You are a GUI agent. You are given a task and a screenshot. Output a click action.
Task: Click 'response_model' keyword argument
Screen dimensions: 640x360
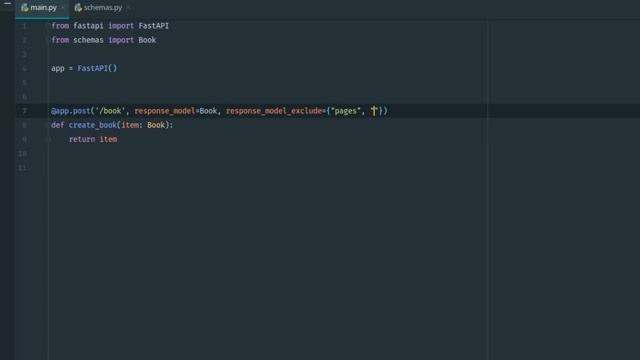165,111
